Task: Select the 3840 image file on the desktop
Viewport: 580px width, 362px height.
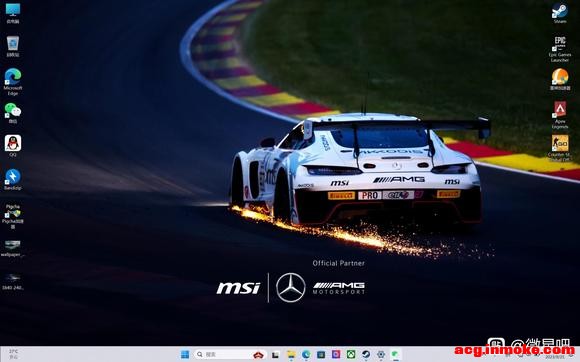Action: tap(13, 281)
